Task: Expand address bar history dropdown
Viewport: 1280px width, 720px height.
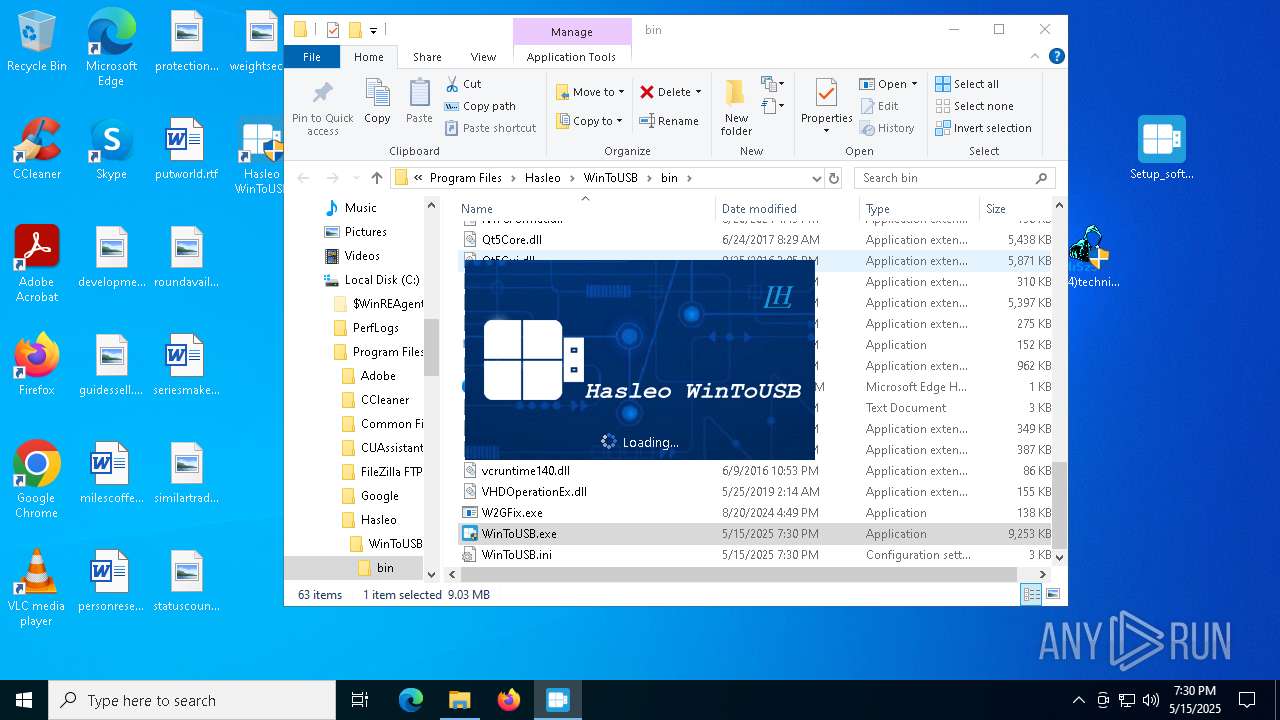Action: click(x=817, y=178)
